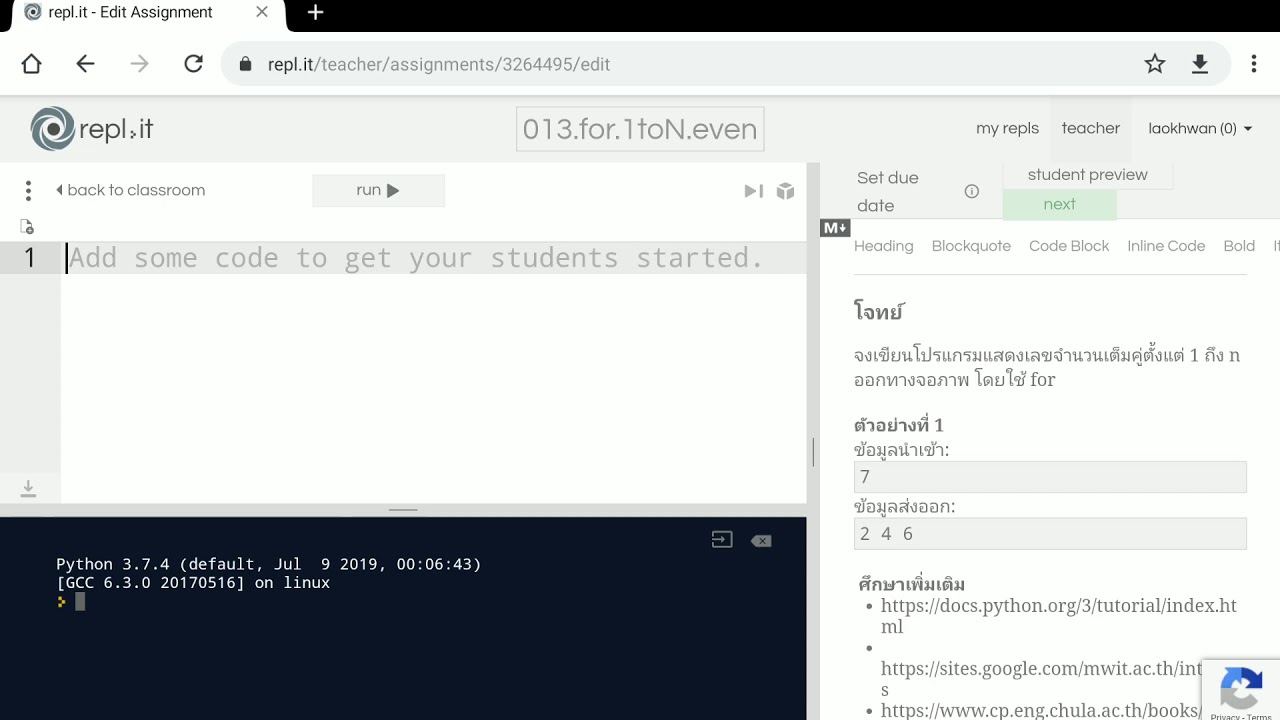Image resolution: width=1280 pixels, height=720 pixels.
Task: Open my repls
Action: click(1007, 128)
